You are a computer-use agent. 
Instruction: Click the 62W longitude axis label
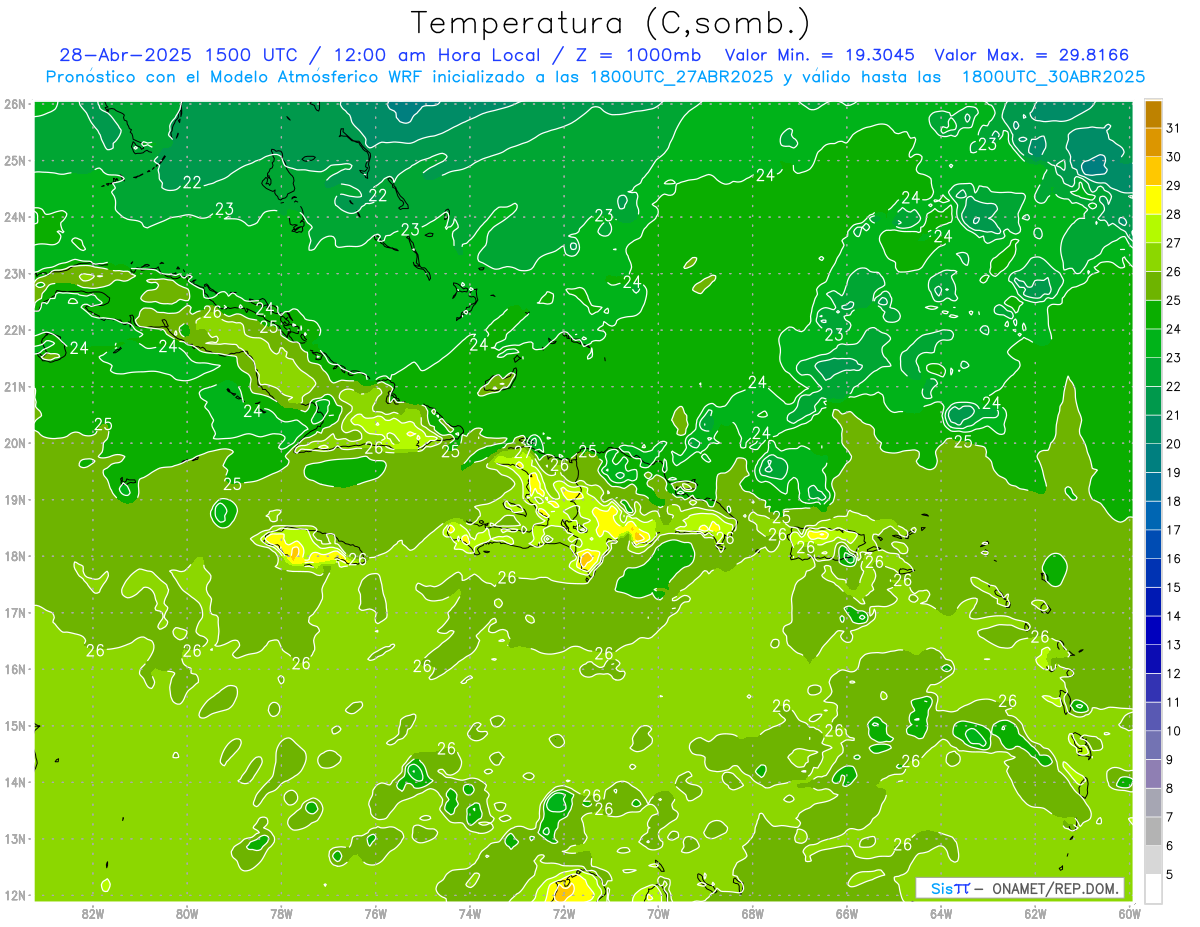[x=1035, y=912]
